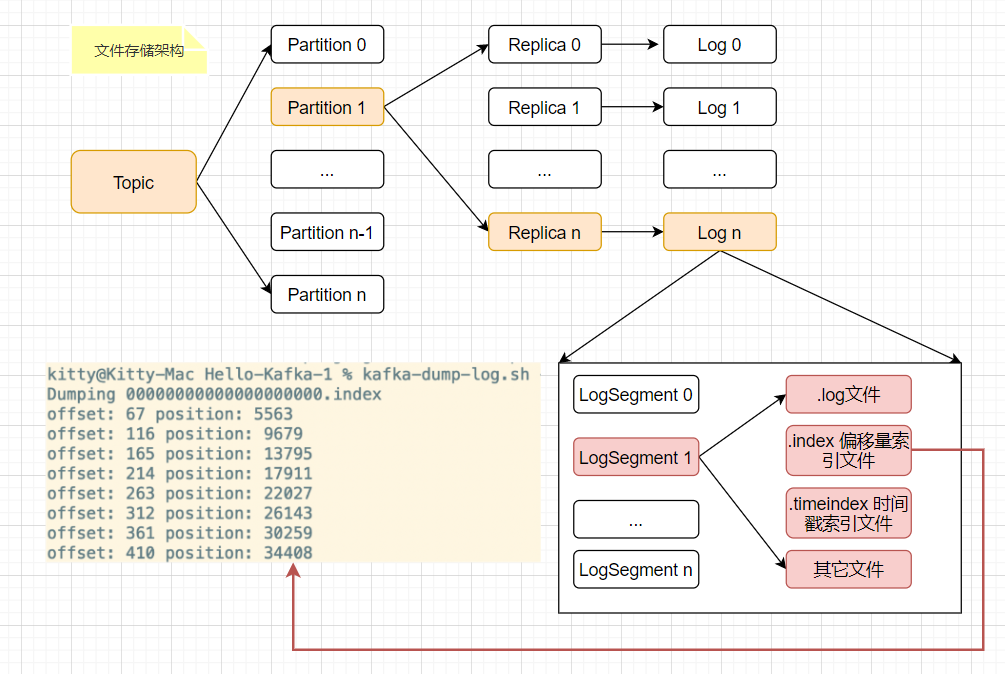The width and height of the screenshot is (1005, 674).
Task: Select the Log 0 box
Action: click(x=719, y=44)
